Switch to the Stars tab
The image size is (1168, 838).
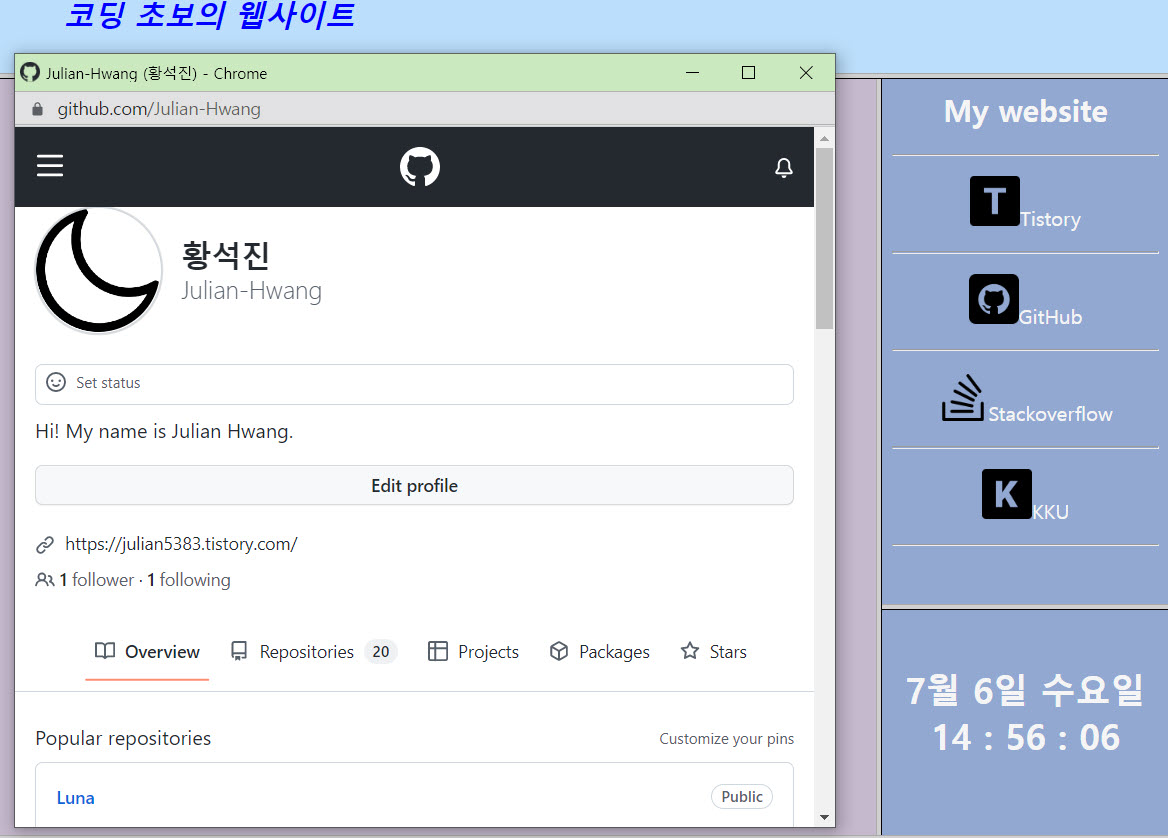713,652
